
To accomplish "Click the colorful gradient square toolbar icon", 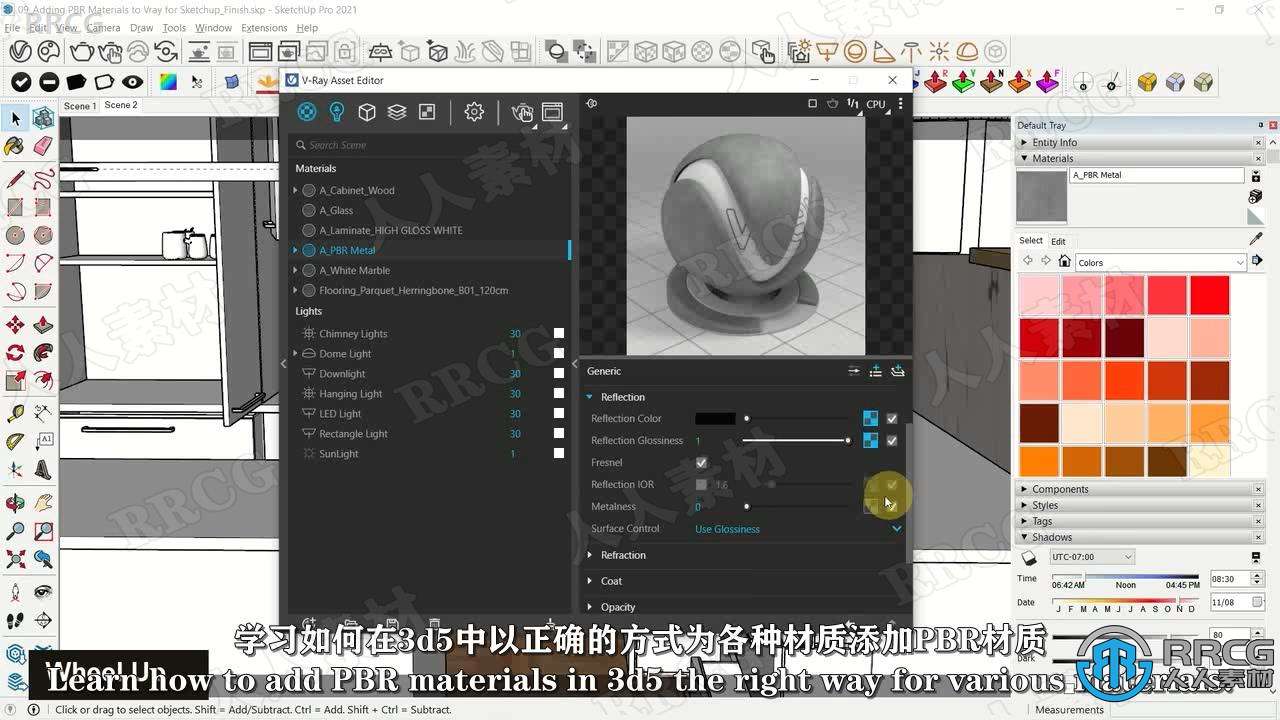I will point(168,82).
